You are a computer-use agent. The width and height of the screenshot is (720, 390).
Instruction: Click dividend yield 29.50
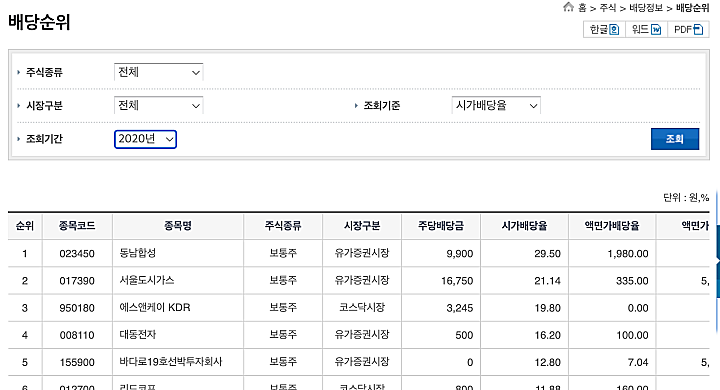click(x=547, y=254)
